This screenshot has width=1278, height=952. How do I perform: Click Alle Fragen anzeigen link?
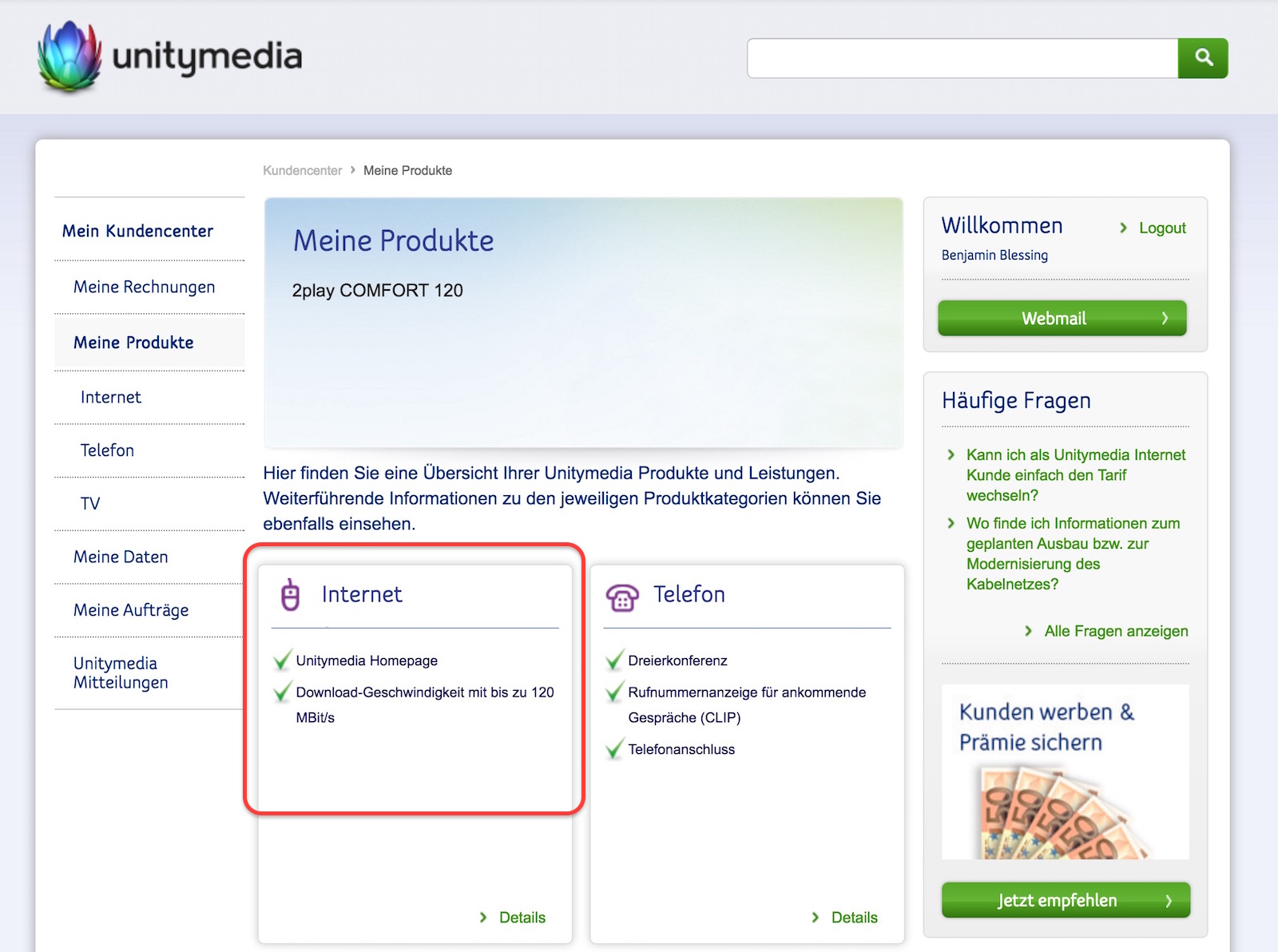coord(1116,631)
